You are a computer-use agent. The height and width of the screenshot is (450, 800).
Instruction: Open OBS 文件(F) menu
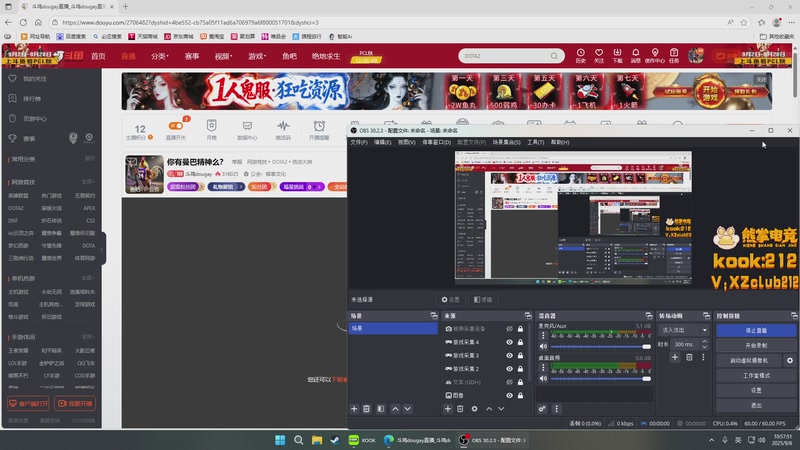pyautogui.click(x=359, y=142)
